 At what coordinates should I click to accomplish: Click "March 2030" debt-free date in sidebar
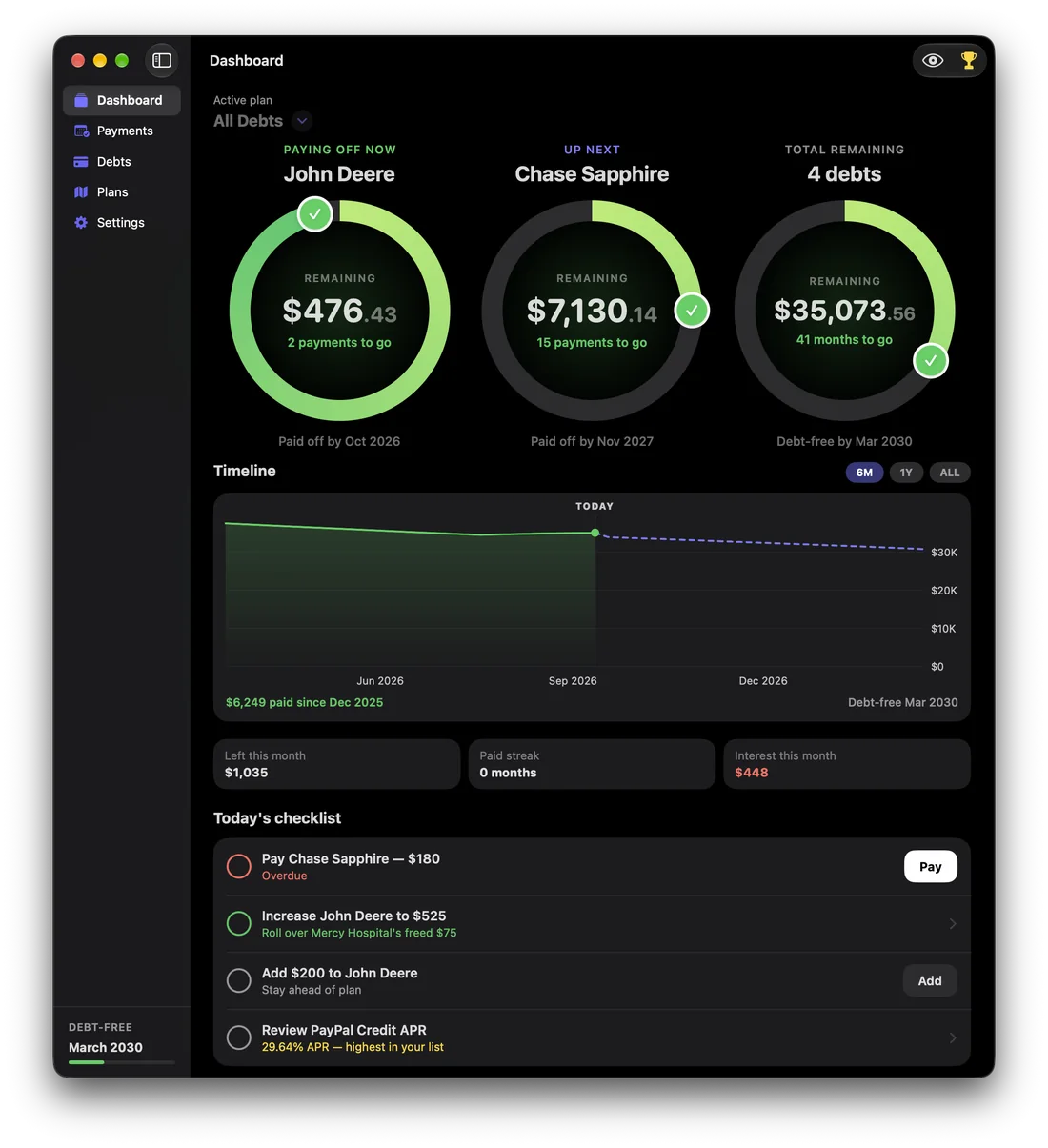tap(106, 1047)
